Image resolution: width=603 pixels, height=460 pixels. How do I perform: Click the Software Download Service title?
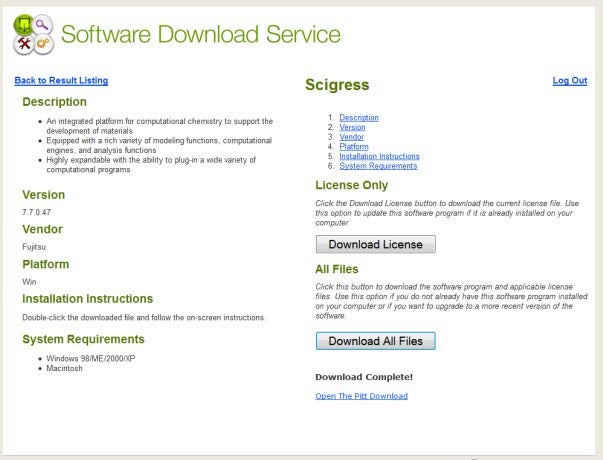click(201, 34)
